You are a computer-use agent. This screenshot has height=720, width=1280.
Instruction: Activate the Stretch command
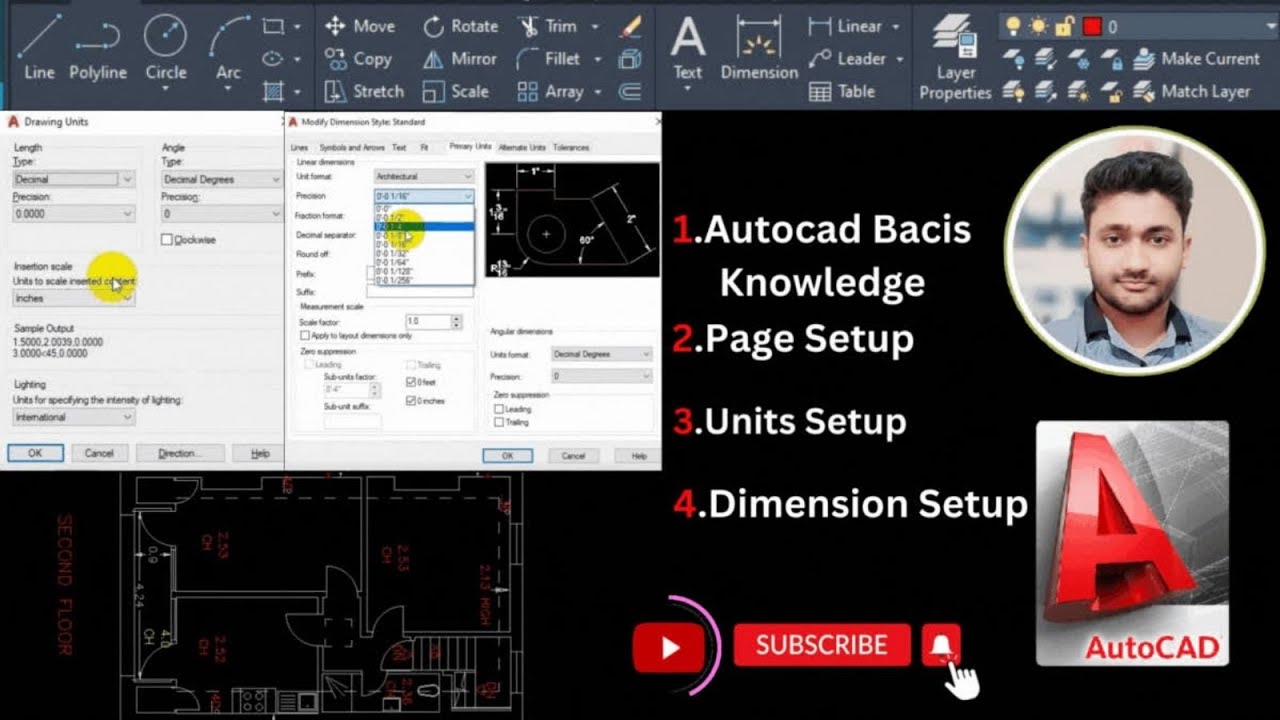point(364,91)
